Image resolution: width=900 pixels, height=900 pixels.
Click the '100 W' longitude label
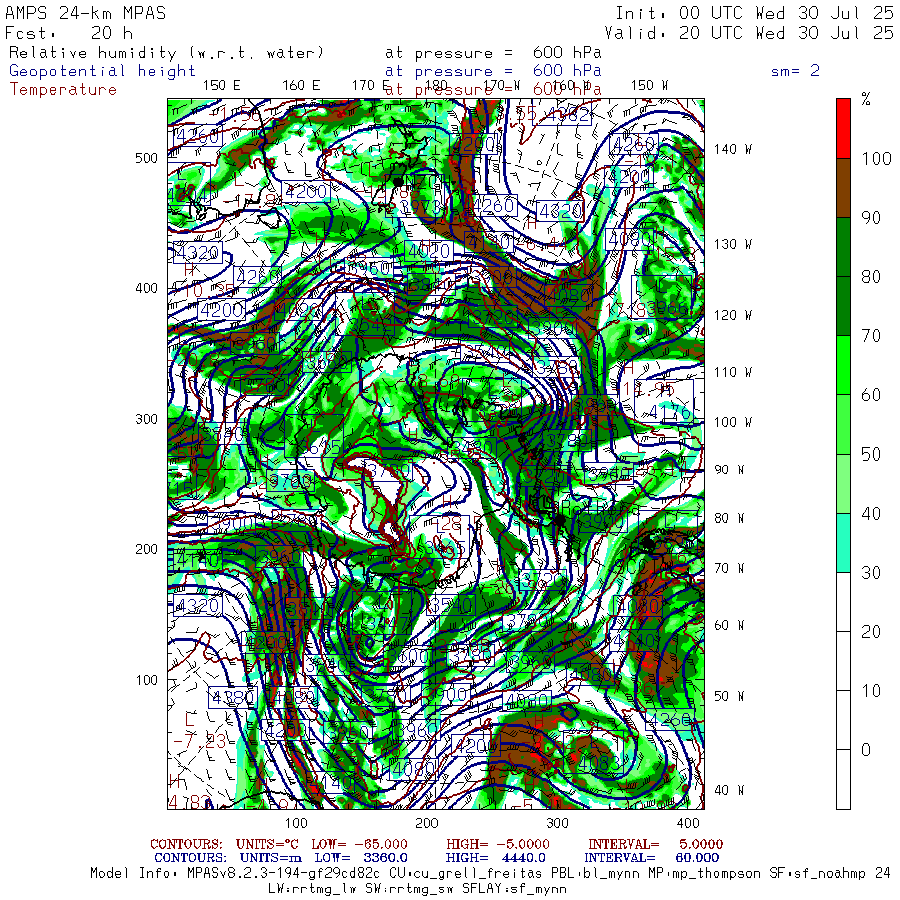tap(733, 422)
